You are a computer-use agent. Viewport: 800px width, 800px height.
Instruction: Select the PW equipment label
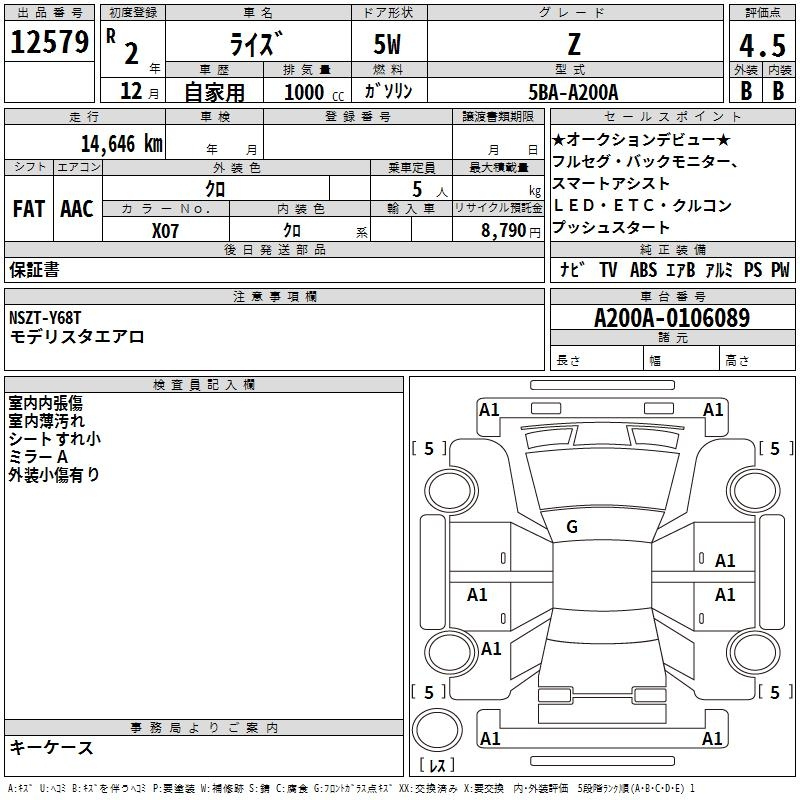(x=780, y=269)
